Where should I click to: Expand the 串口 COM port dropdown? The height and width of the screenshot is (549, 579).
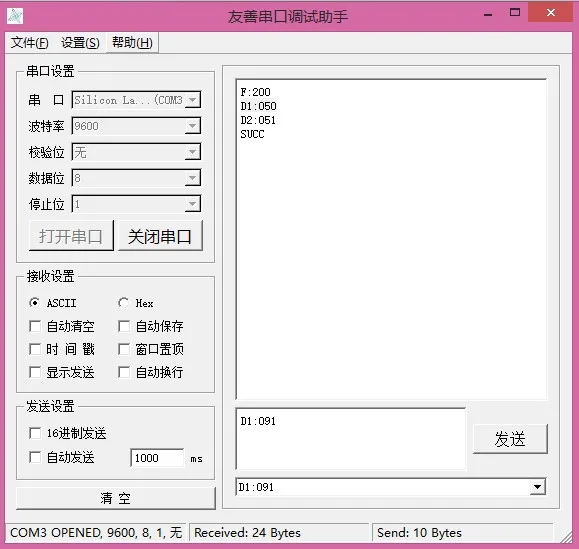(x=192, y=100)
